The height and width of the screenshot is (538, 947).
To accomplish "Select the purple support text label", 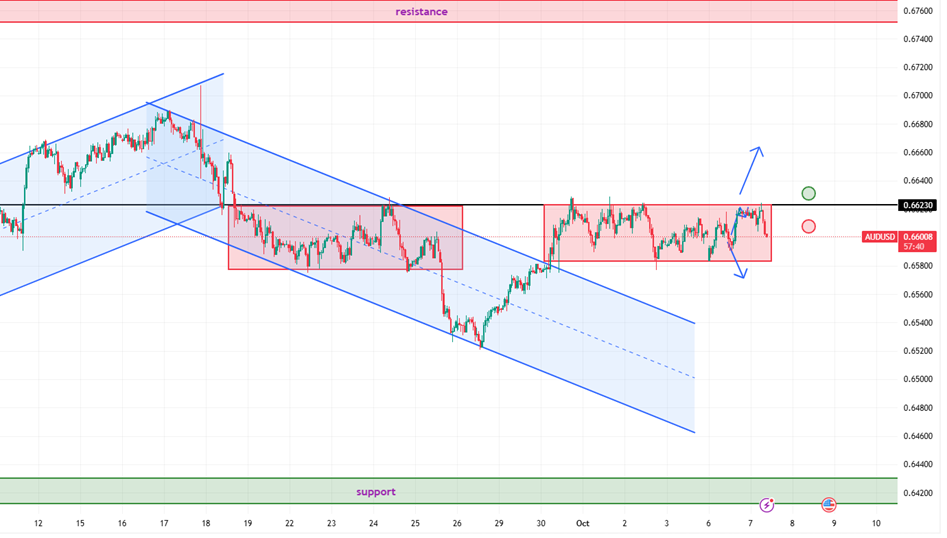I will pyautogui.click(x=376, y=492).
